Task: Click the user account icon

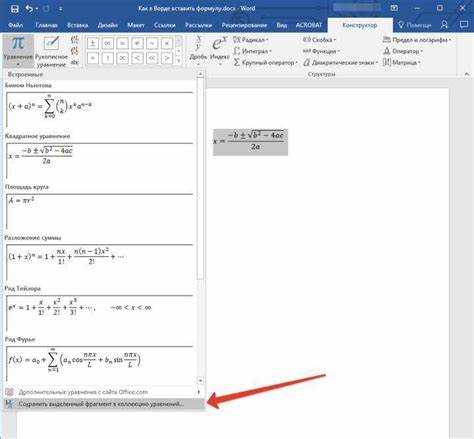Action: point(444,25)
